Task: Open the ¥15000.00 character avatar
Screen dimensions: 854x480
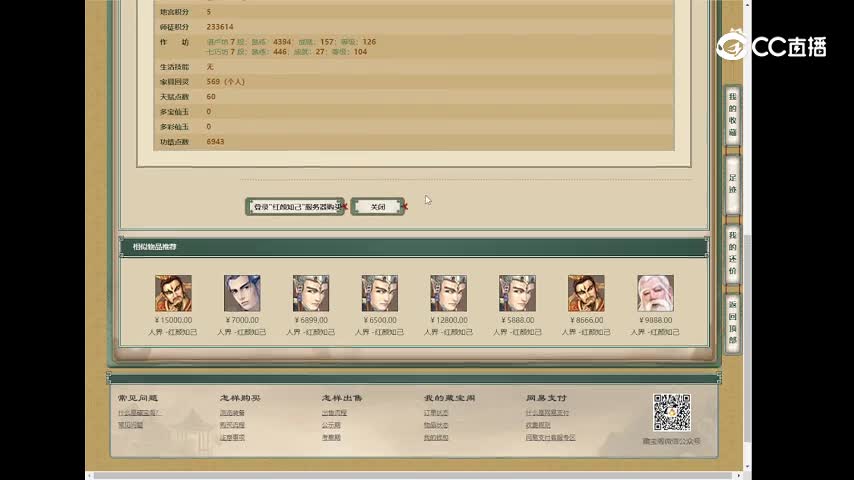Action: click(x=173, y=293)
